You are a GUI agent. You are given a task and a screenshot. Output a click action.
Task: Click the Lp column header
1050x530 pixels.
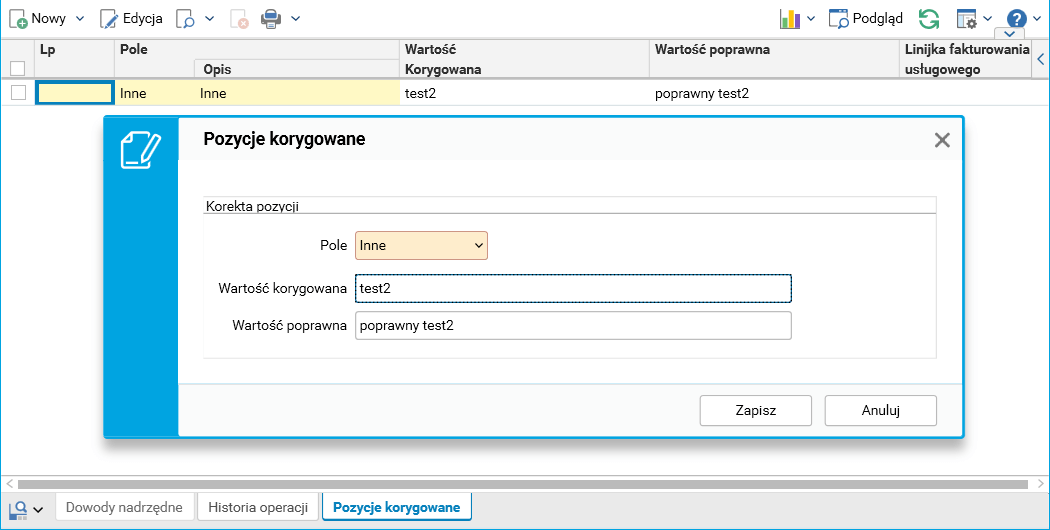point(74,59)
